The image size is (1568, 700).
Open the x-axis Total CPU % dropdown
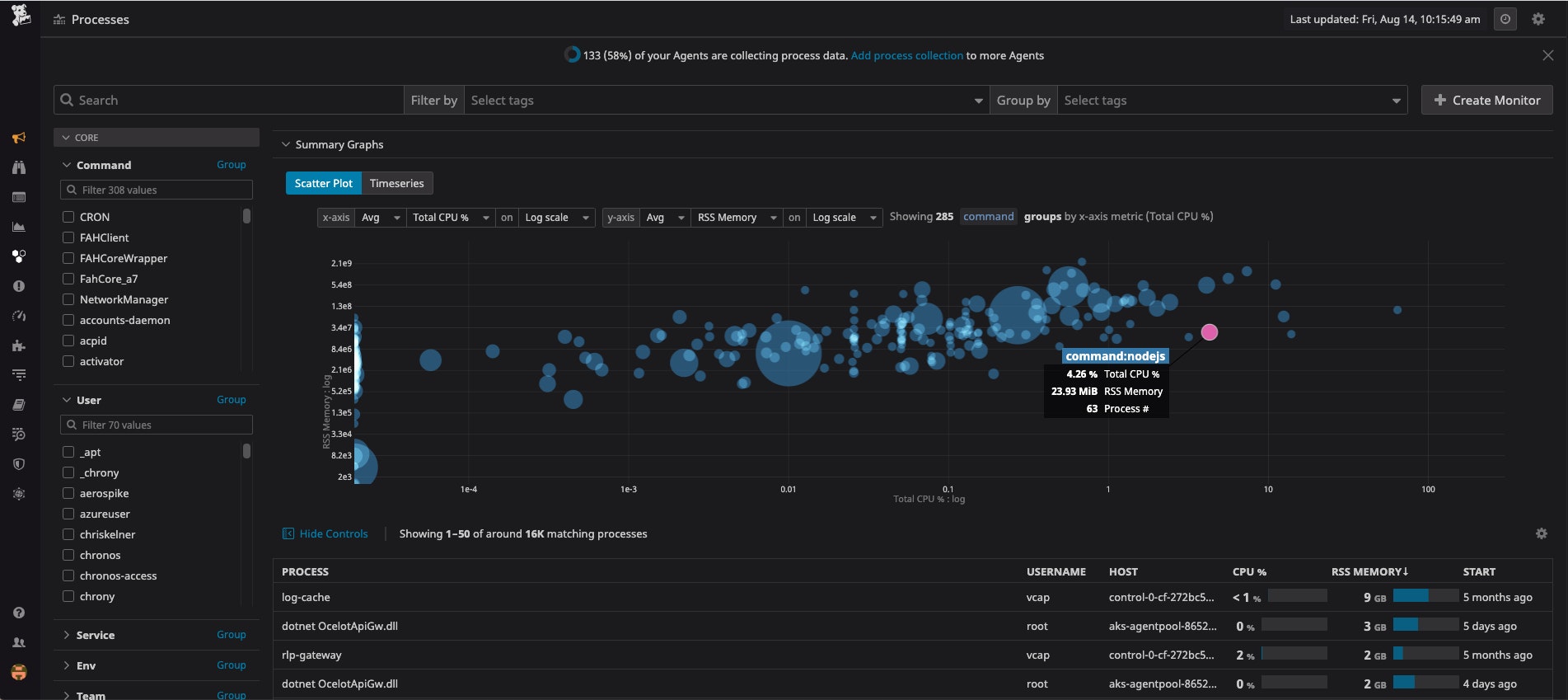coord(451,218)
